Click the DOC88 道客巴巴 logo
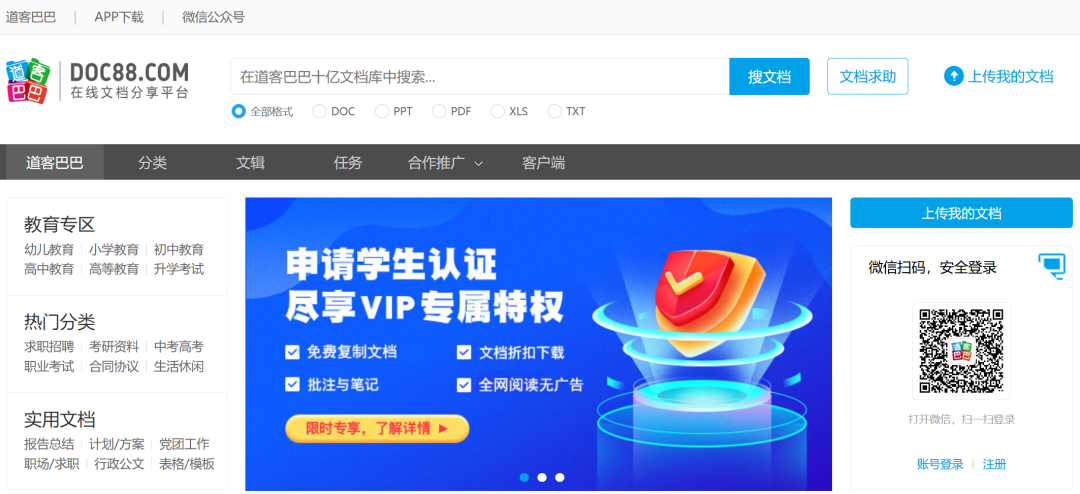The height and width of the screenshot is (494, 1080). click(98, 81)
